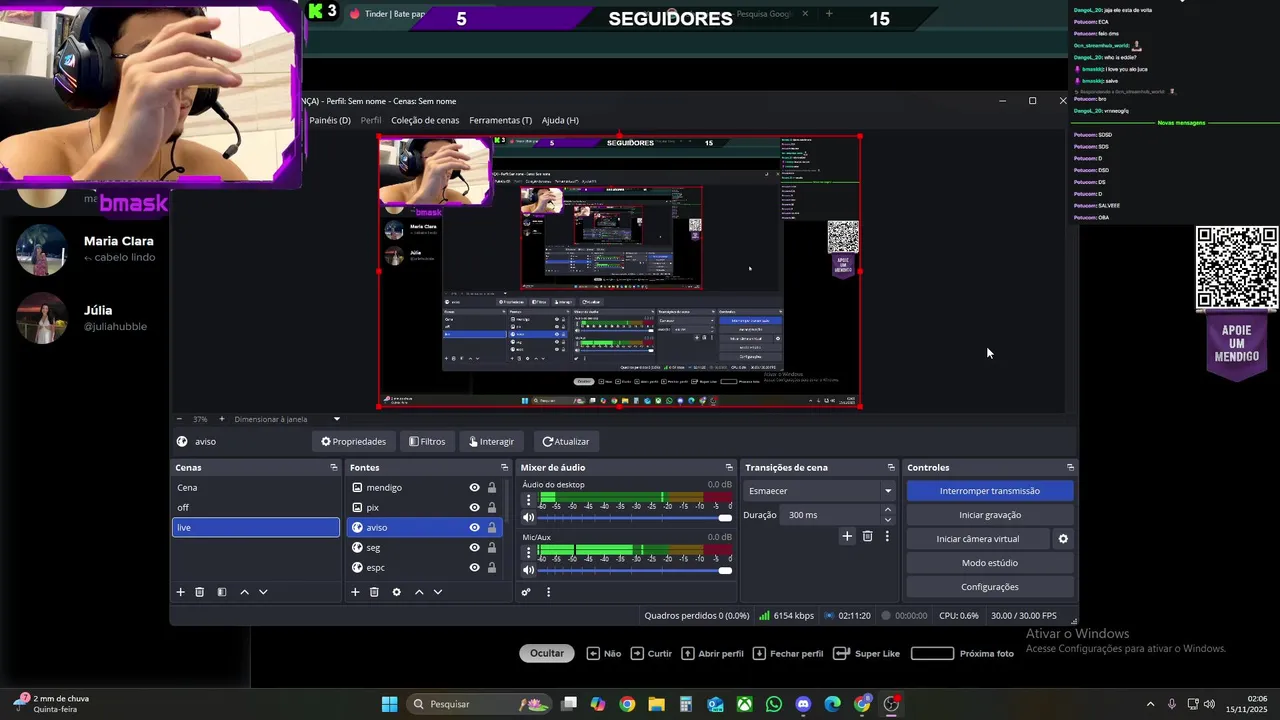The width and height of the screenshot is (1280, 720).
Task: Click the Interagir button
Action: (x=492, y=441)
